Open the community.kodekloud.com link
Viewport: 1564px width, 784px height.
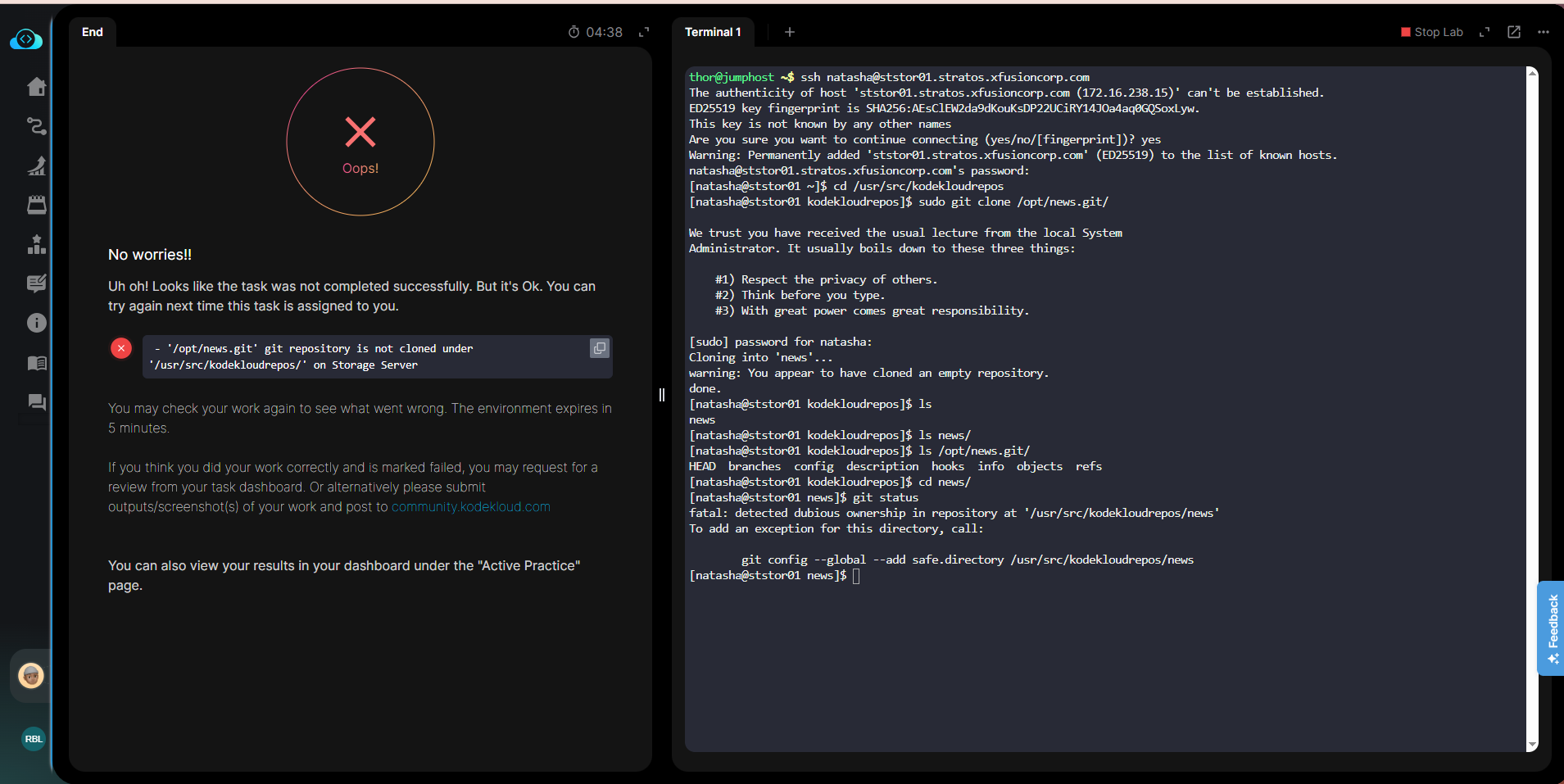pyautogui.click(x=471, y=507)
